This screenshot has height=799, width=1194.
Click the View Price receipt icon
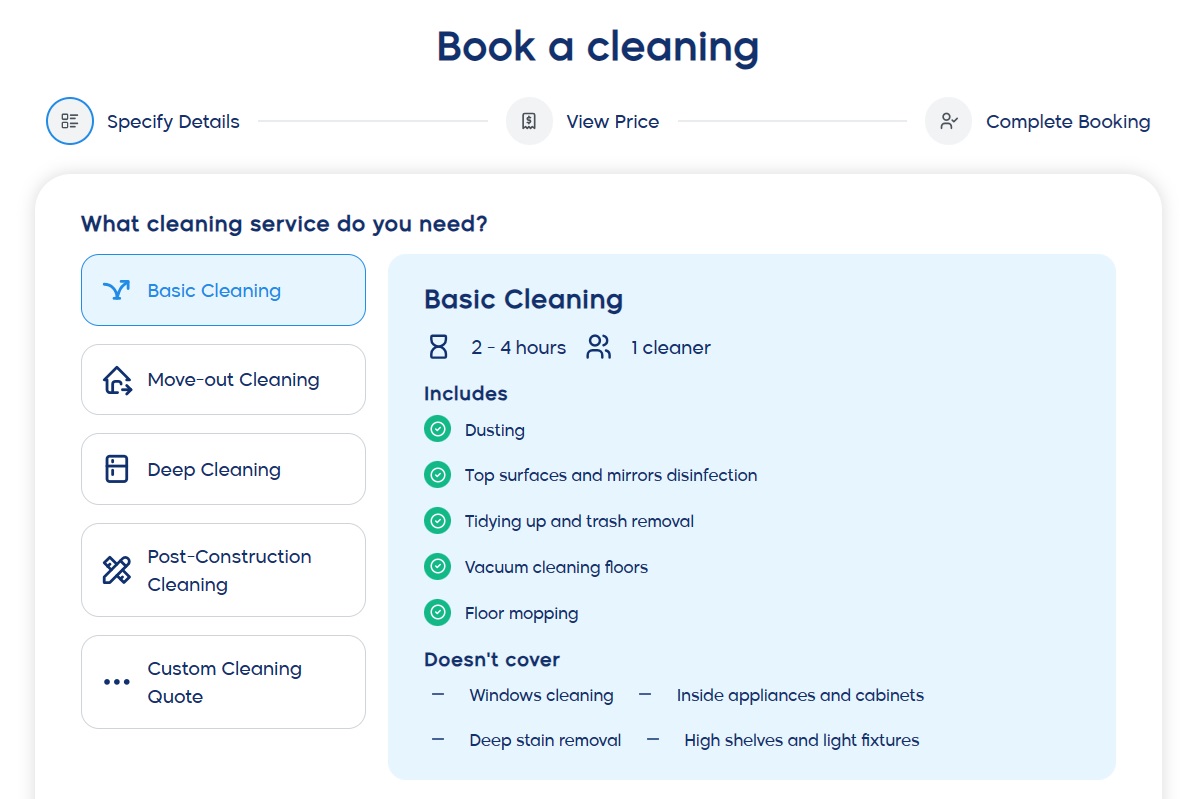click(529, 121)
